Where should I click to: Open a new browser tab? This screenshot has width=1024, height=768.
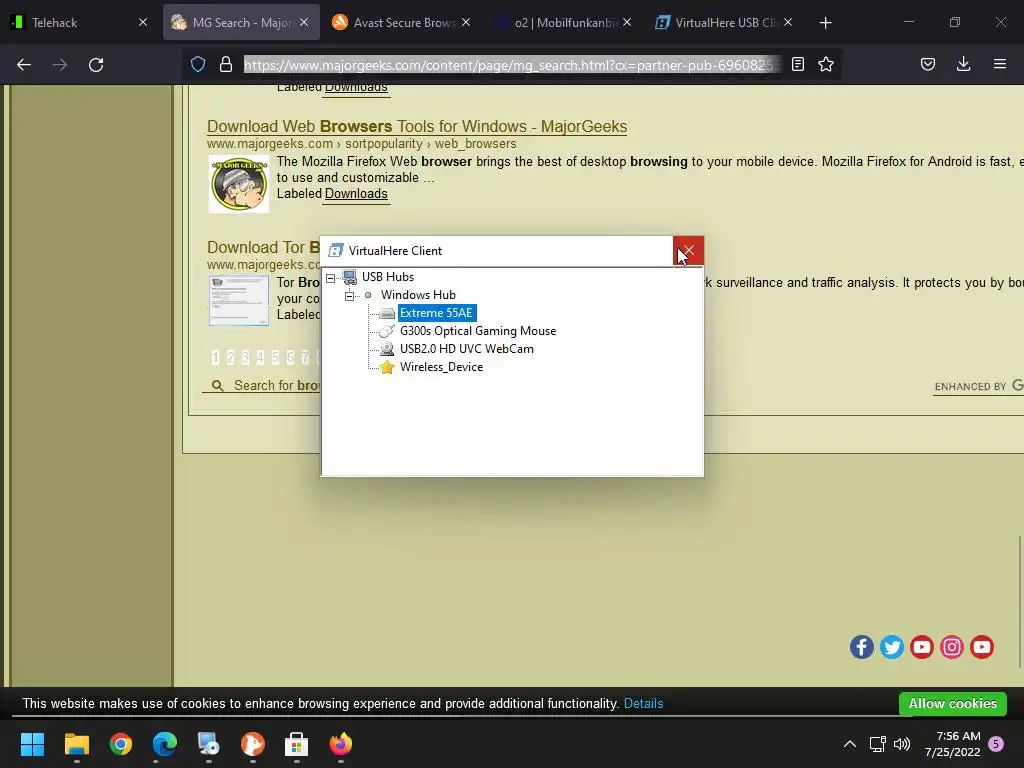(825, 23)
